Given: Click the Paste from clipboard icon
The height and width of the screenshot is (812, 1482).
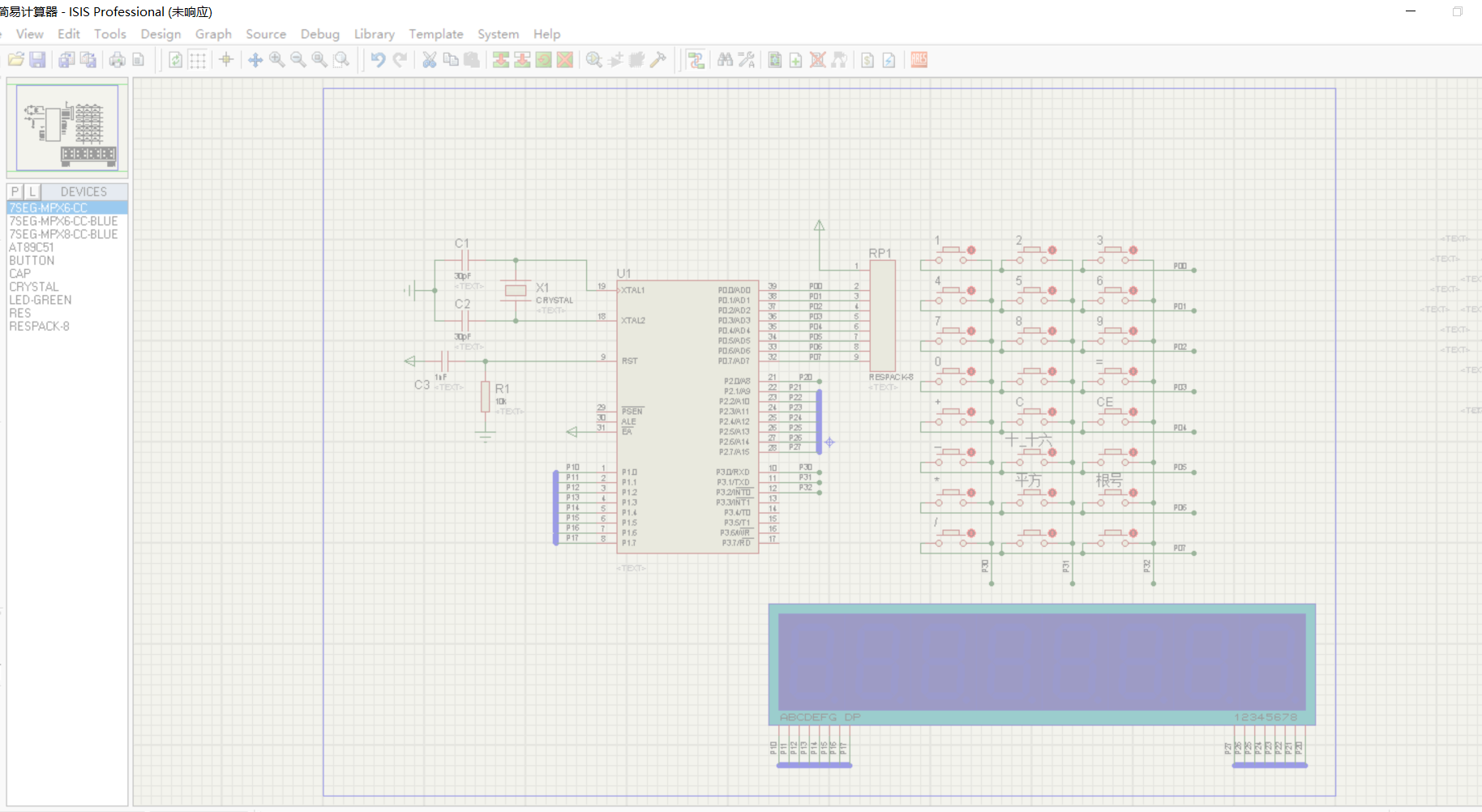Looking at the screenshot, I should coord(471,60).
